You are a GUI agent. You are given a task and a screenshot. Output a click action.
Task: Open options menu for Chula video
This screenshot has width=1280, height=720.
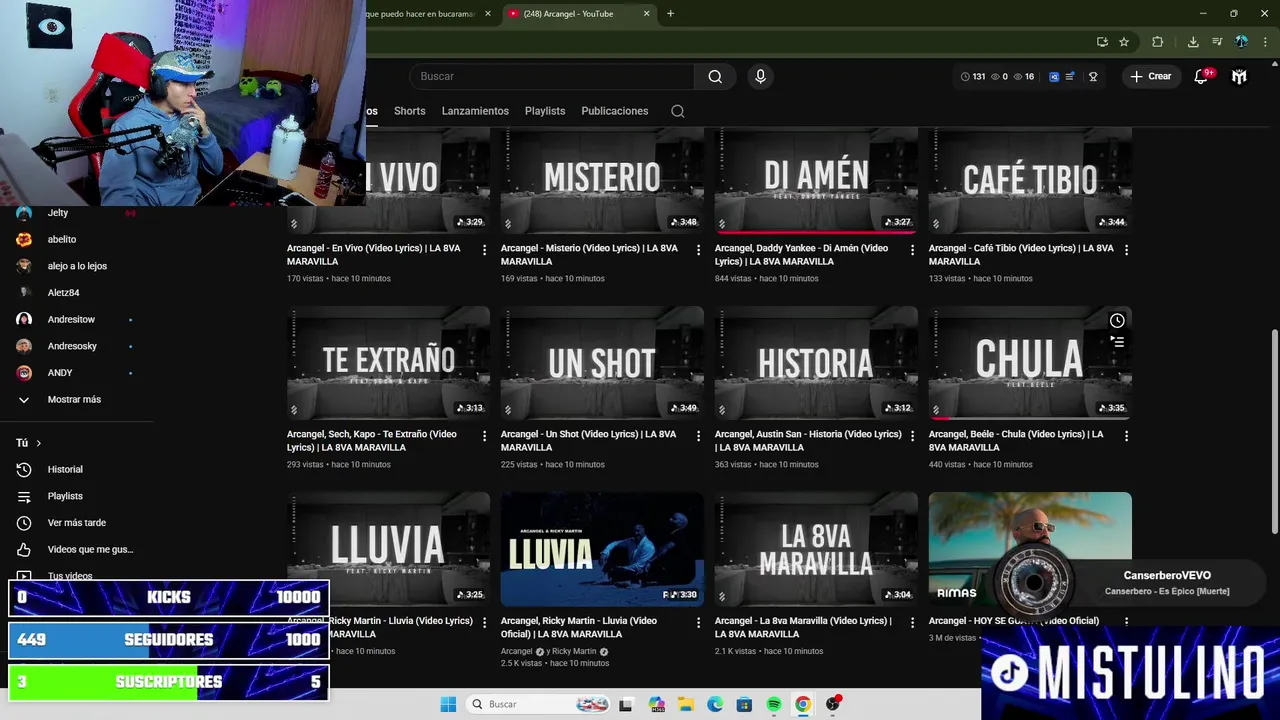point(1126,435)
